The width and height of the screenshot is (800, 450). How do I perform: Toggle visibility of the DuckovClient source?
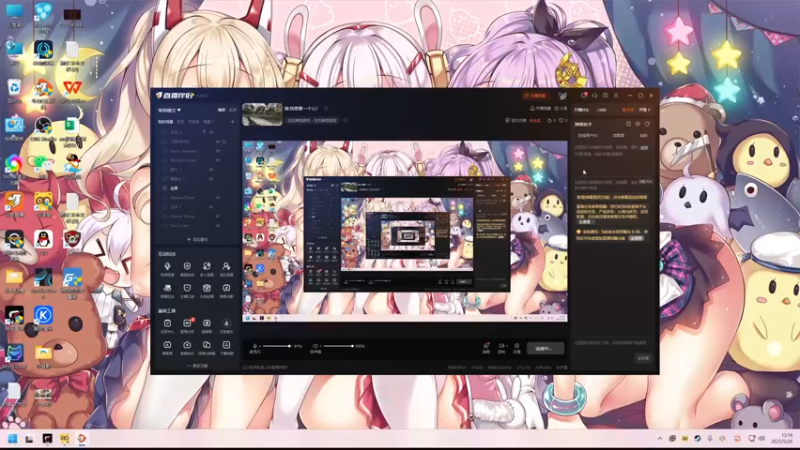(x=217, y=197)
